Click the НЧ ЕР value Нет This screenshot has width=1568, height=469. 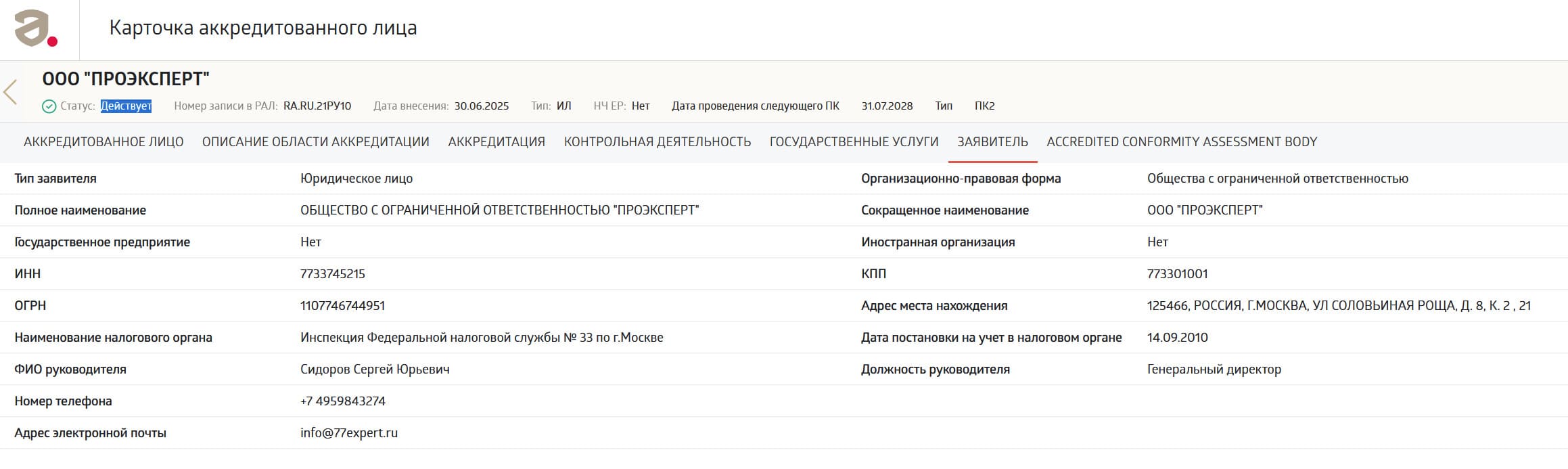[641, 106]
